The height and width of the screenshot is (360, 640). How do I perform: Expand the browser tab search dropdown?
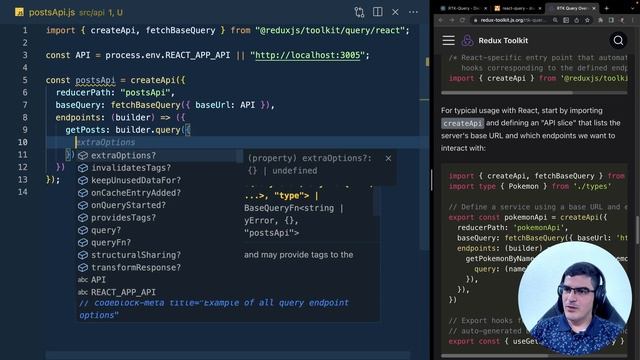click(x=633, y=9)
